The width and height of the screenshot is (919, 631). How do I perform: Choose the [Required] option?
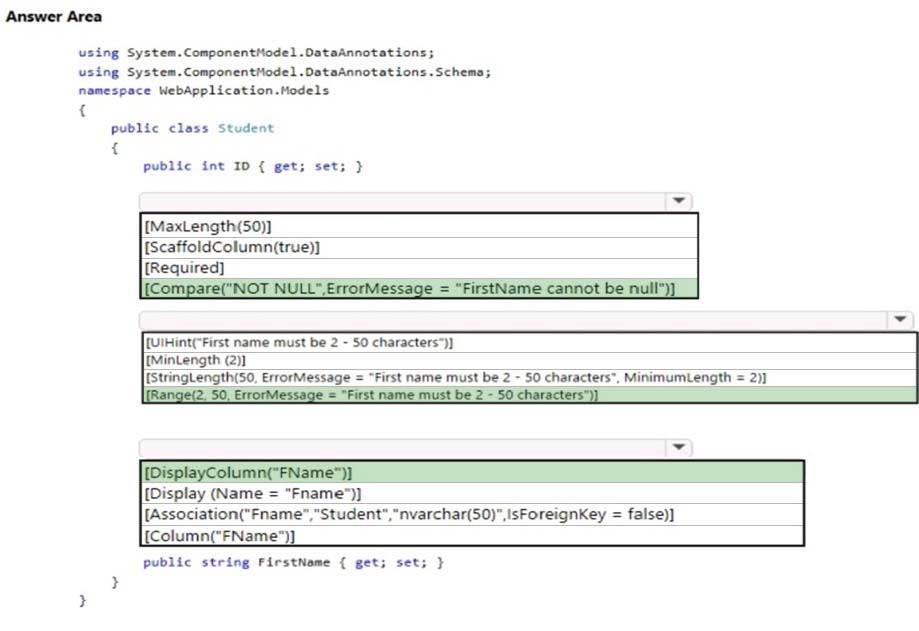tap(419, 268)
